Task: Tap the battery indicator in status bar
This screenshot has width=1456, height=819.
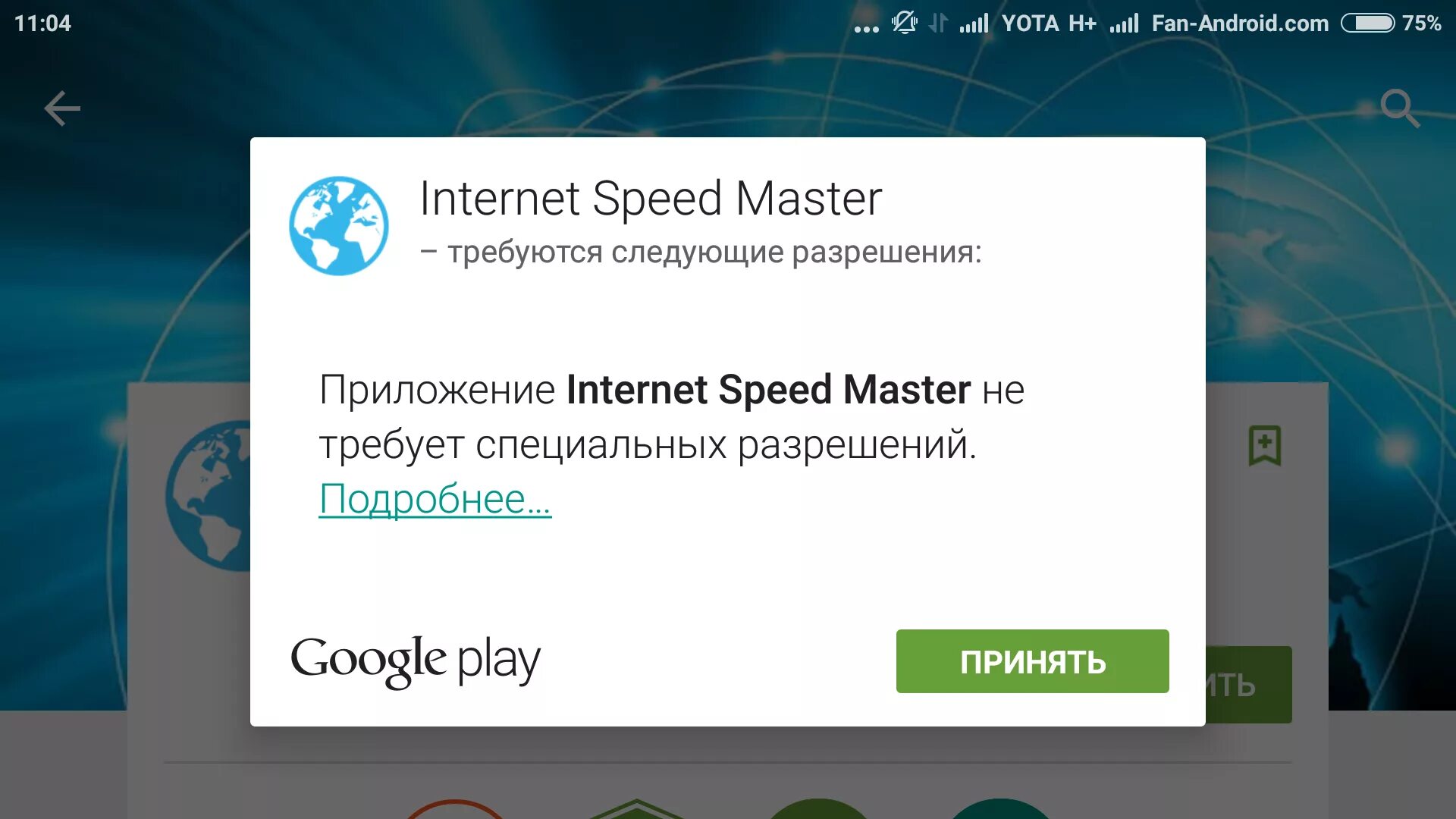Action: pyautogui.click(x=1367, y=24)
